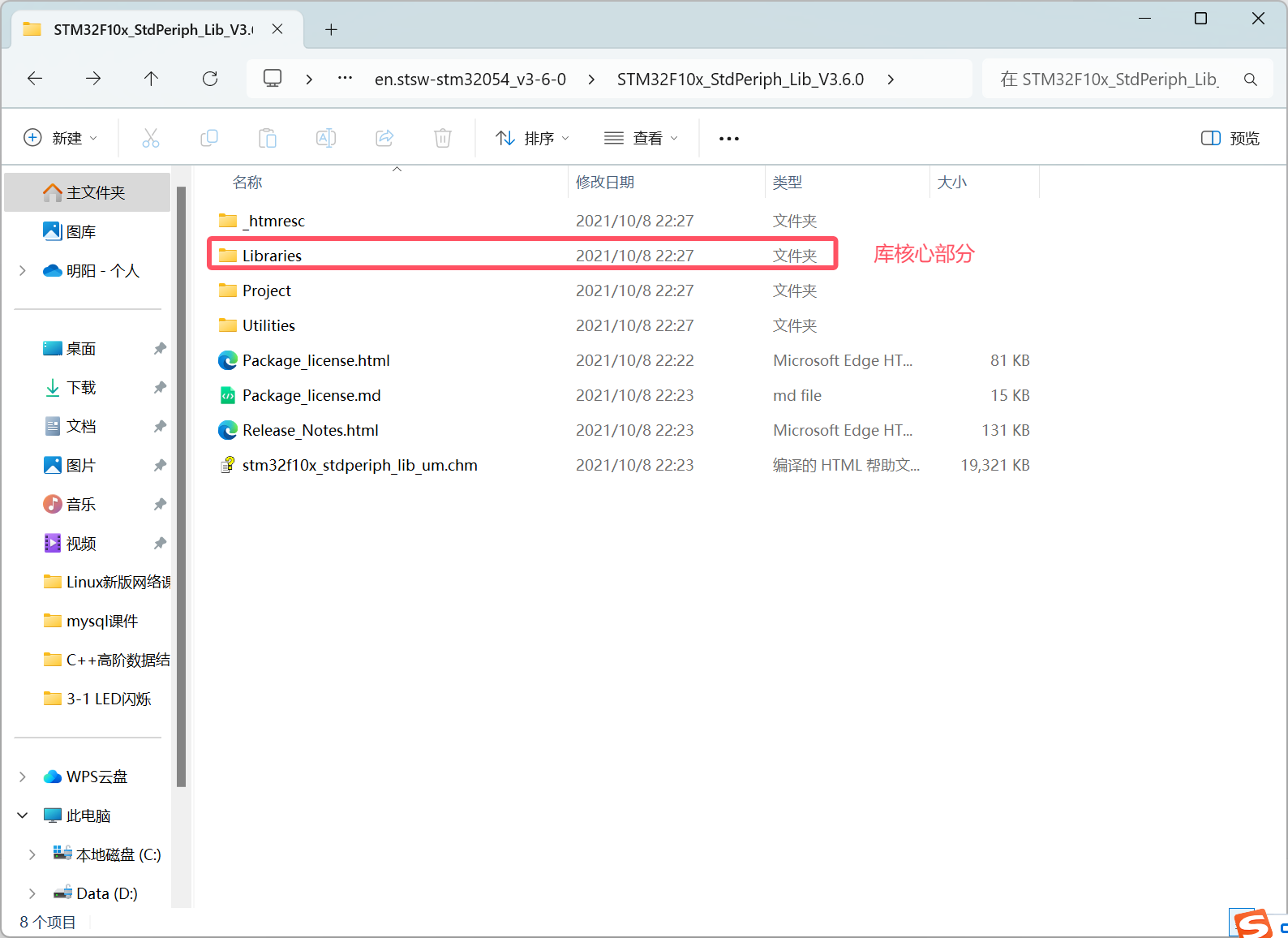Open the 新建 new item menu

pyautogui.click(x=61, y=138)
